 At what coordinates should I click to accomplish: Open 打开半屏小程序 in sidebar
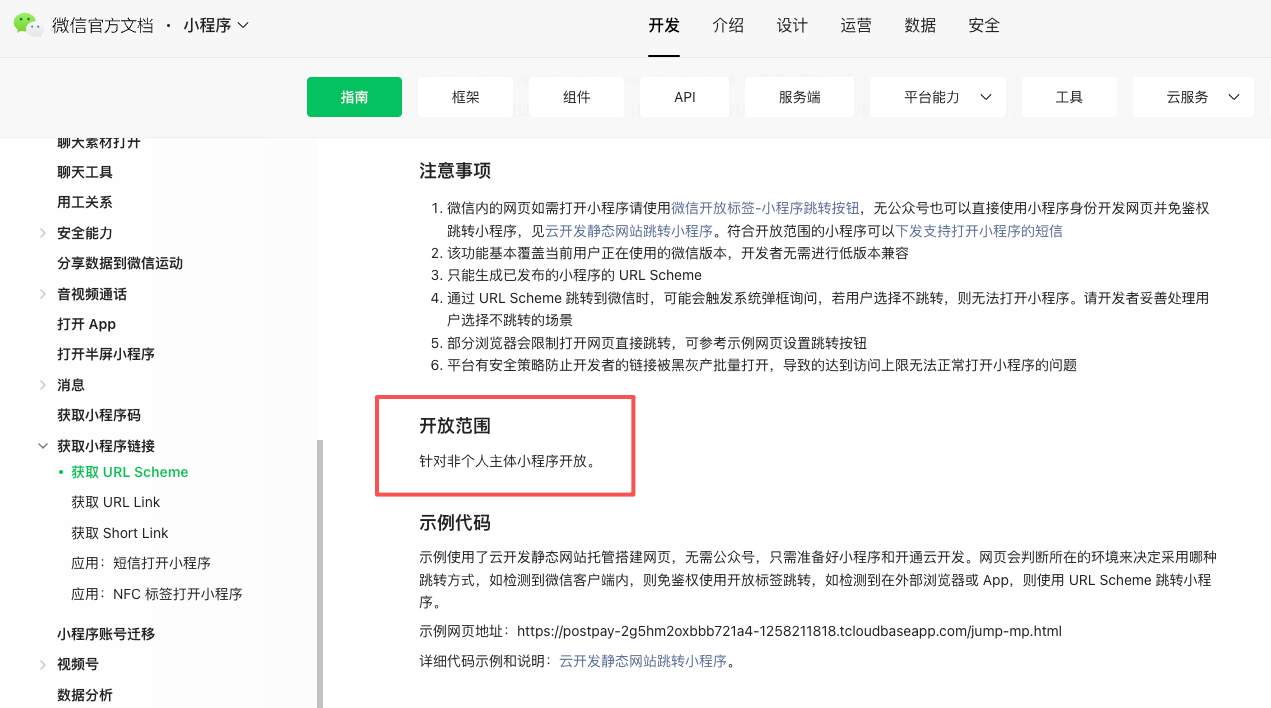point(106,354)
